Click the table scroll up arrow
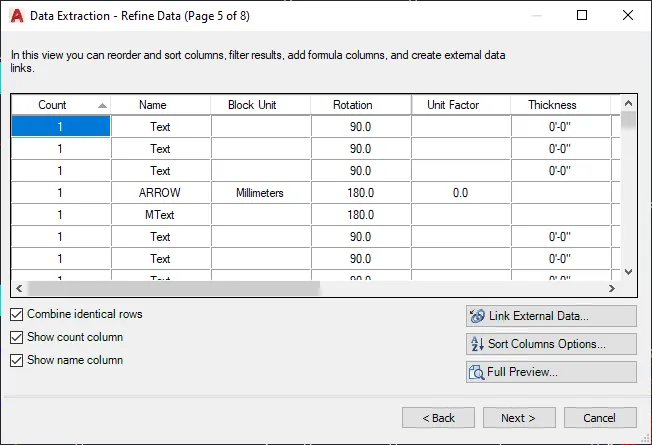Screen dimensions: 652x445 pyautogui.click(x=628, y=103)
